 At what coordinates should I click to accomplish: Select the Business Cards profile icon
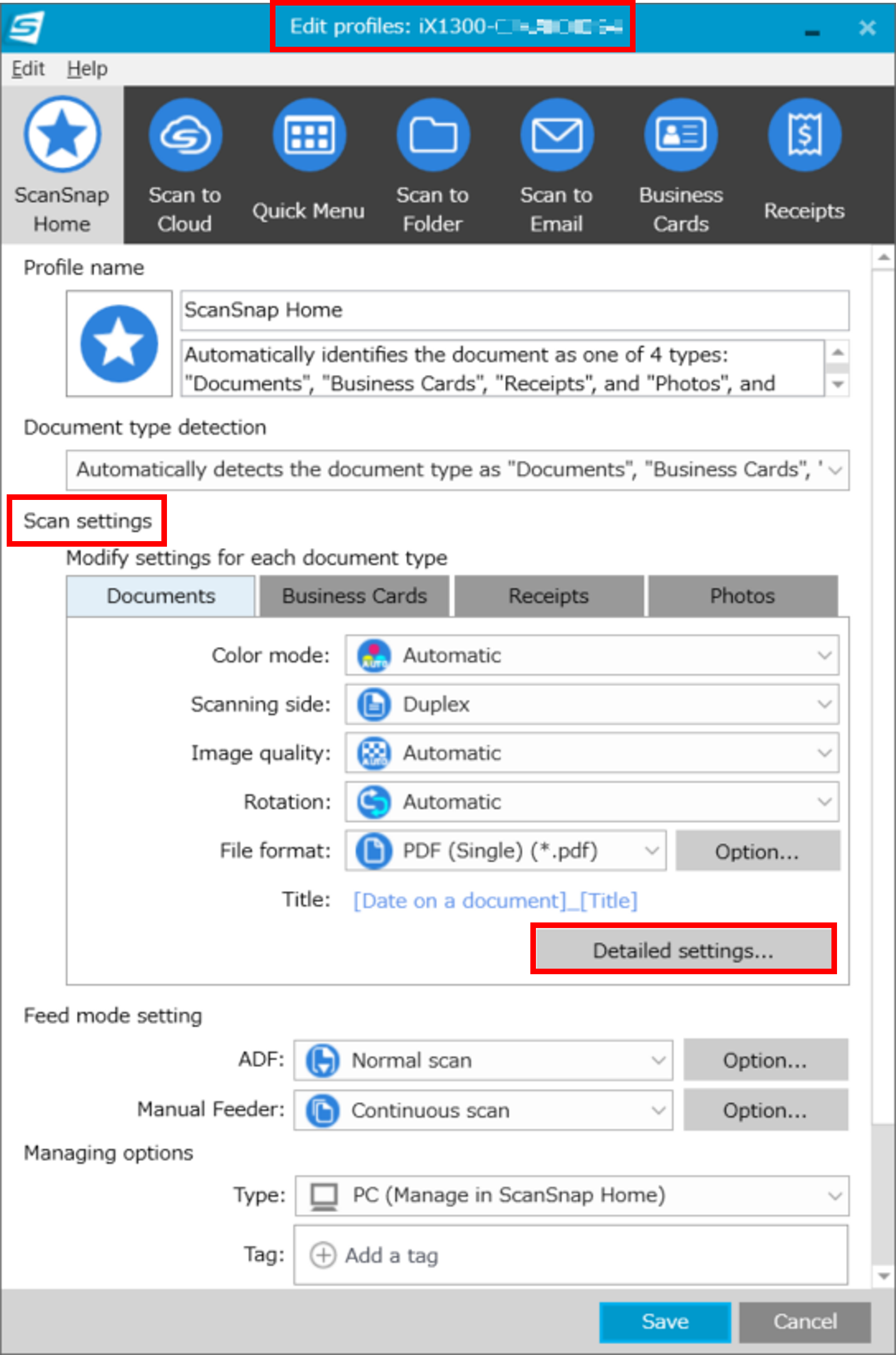click(x=681, y=135)
